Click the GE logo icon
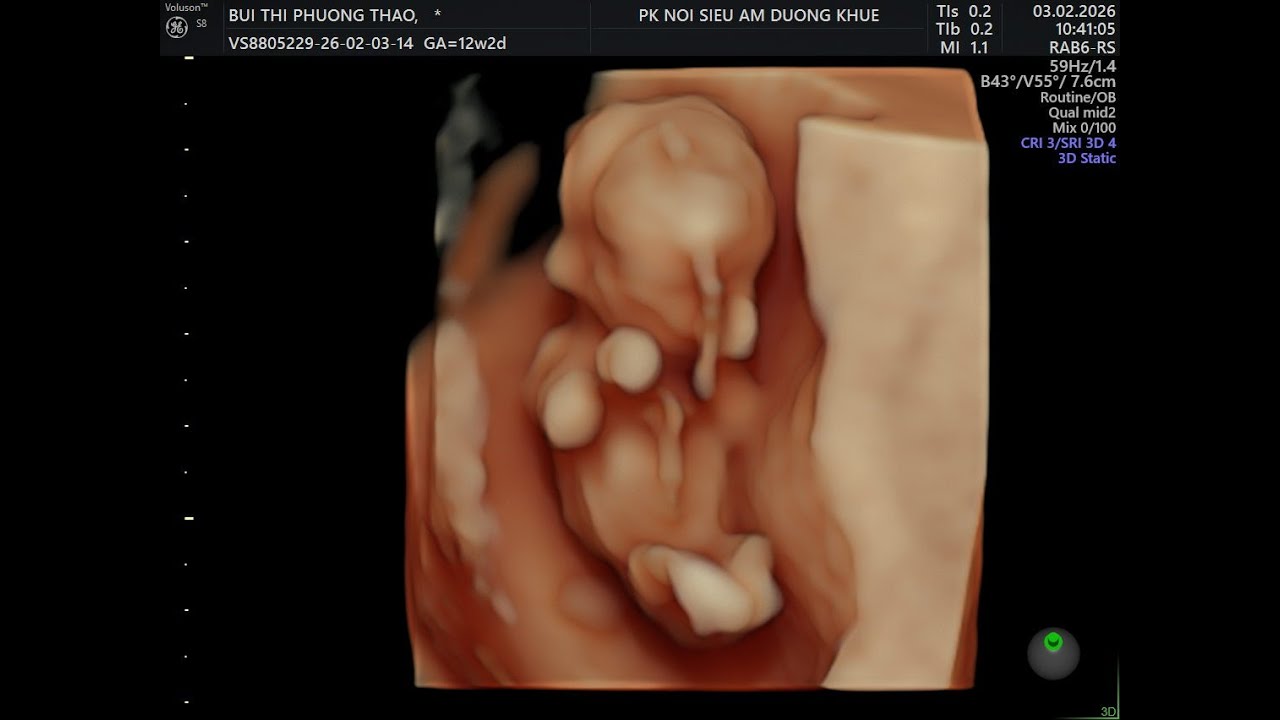The image size is (1280, 720). pos(177,28)
